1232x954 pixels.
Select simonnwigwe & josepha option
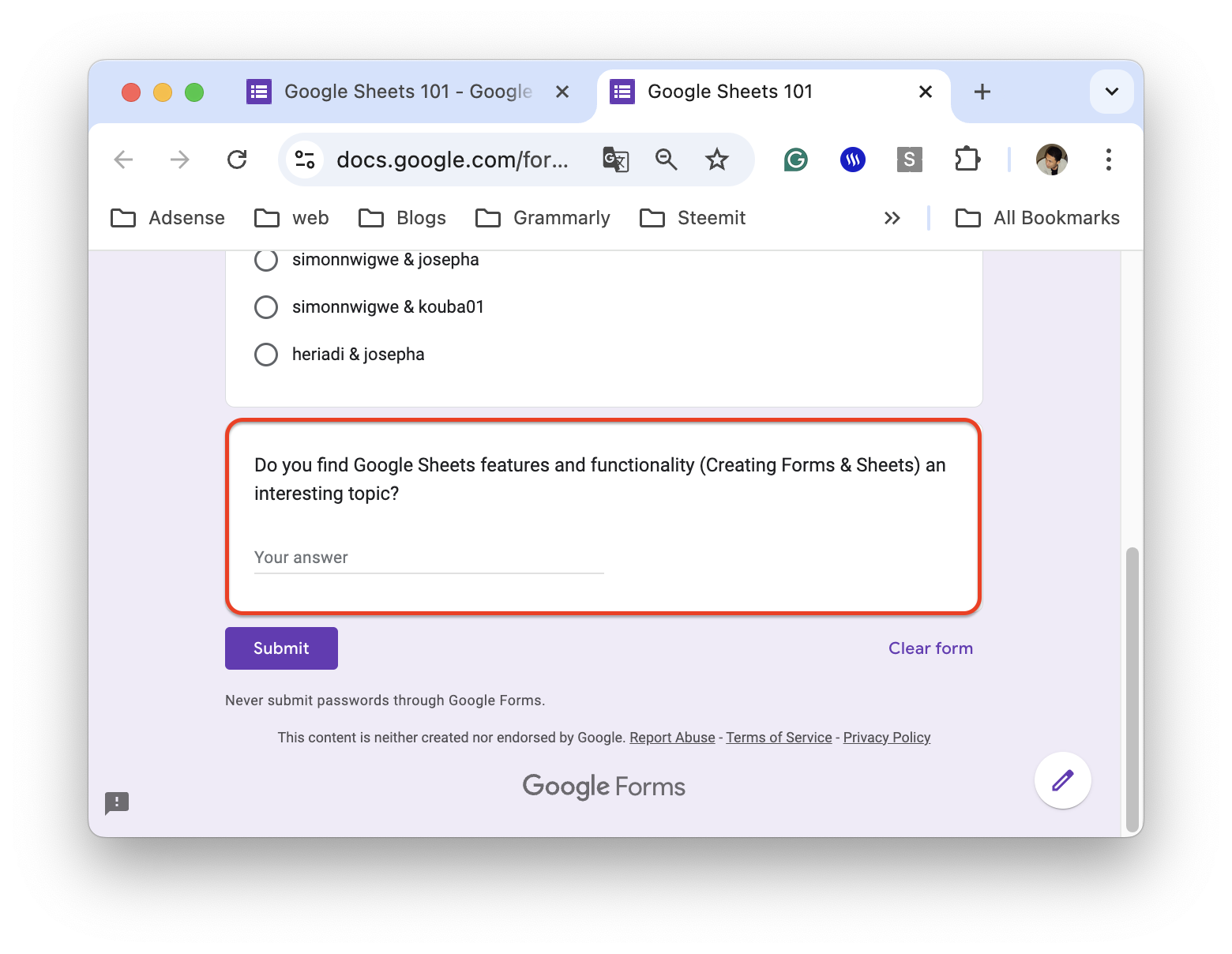click(266, 260)
